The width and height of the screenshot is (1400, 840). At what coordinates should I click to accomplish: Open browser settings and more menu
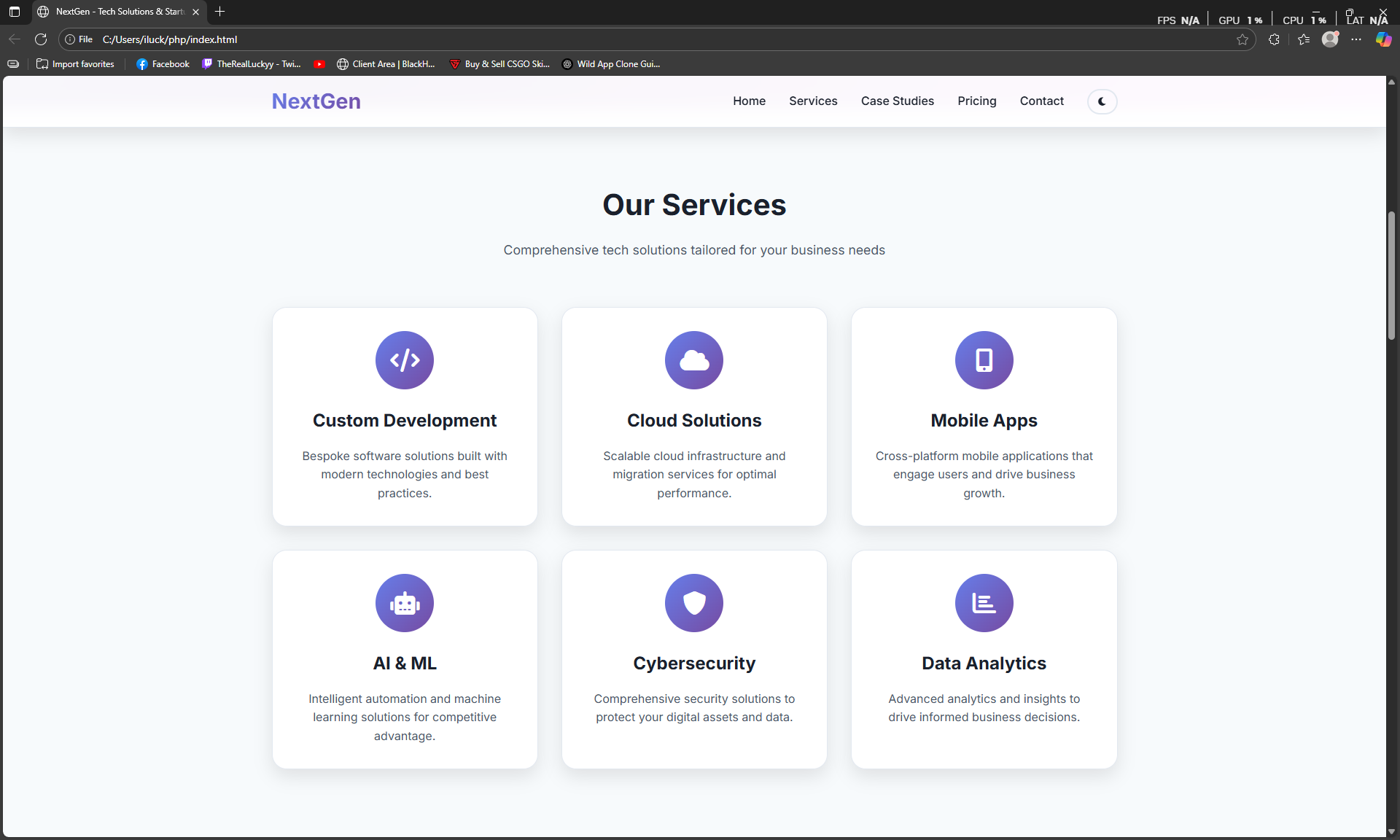pos(1356,39)
